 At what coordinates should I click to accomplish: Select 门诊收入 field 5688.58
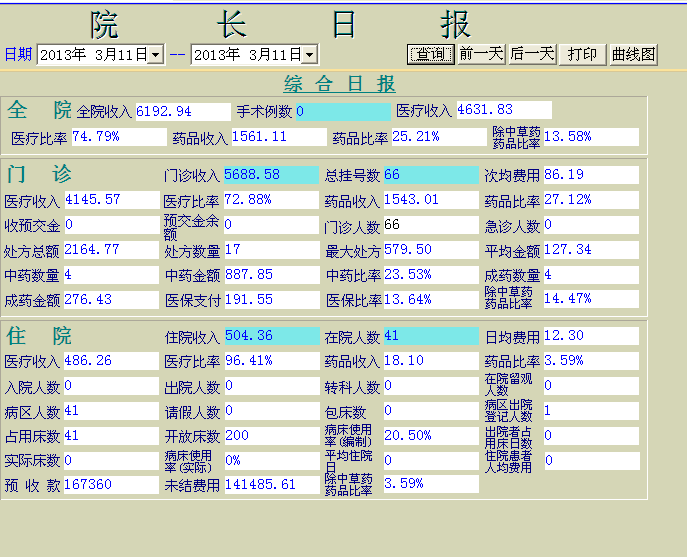click(271, 175)
